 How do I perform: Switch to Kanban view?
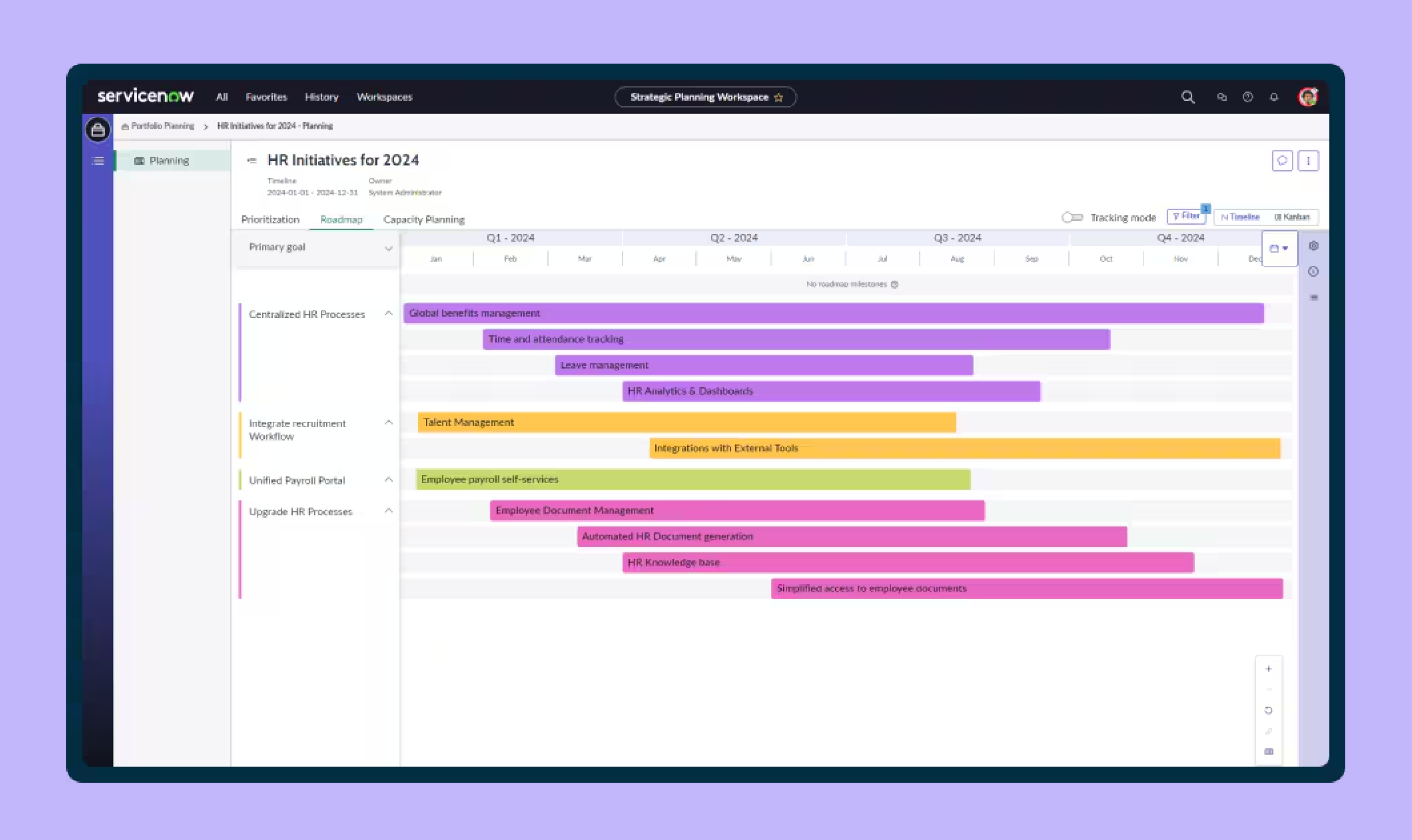pyautogui.click(x=1291, y=217)
